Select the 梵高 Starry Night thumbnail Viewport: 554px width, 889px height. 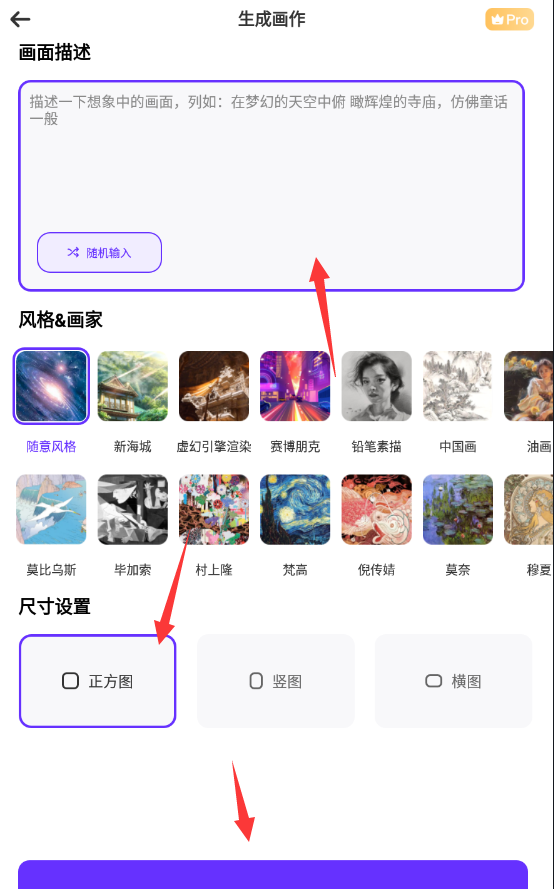(x=295, y=509)
